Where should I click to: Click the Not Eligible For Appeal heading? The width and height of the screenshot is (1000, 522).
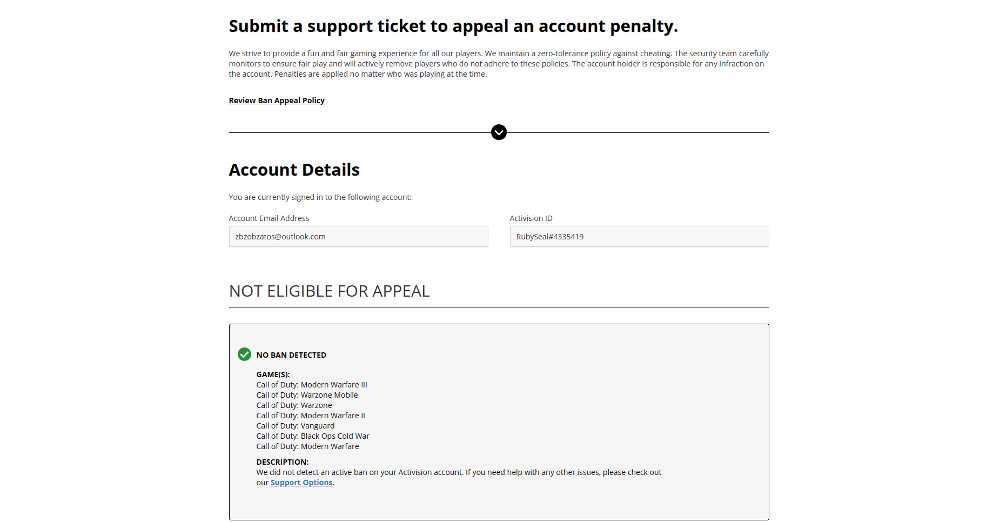[x=329, y=291]
